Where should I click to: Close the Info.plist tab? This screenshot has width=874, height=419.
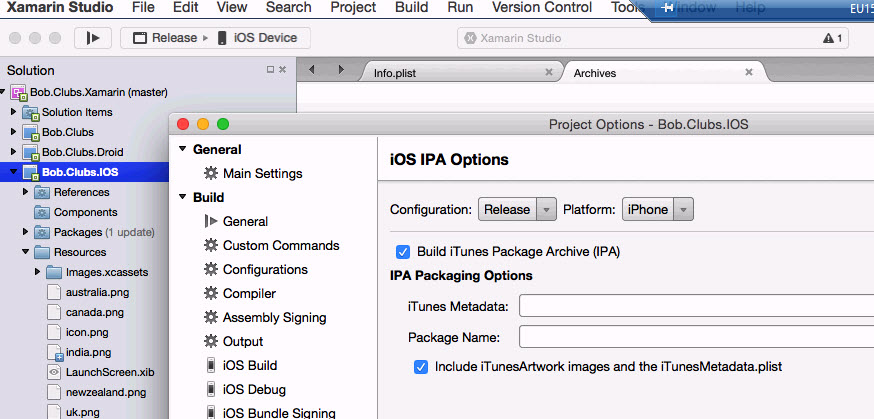[x=549, y=72]
